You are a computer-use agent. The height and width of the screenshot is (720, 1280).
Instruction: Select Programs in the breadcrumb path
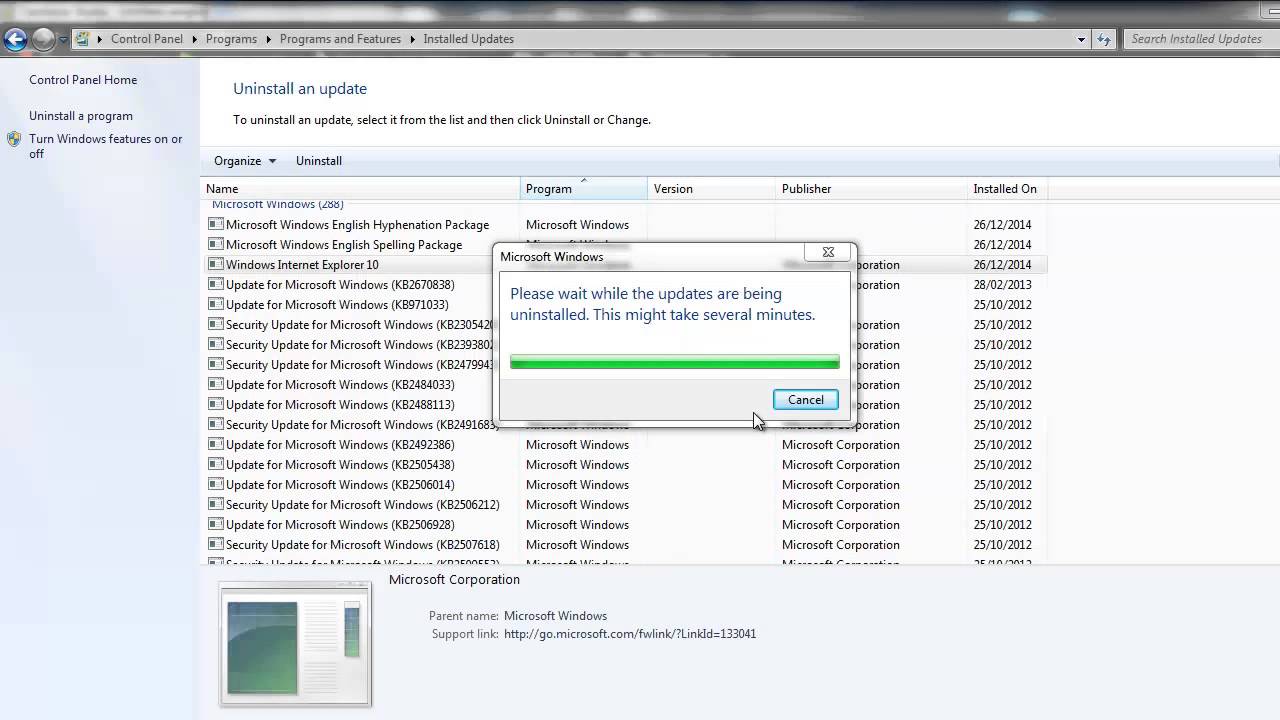tap(231, 39)
